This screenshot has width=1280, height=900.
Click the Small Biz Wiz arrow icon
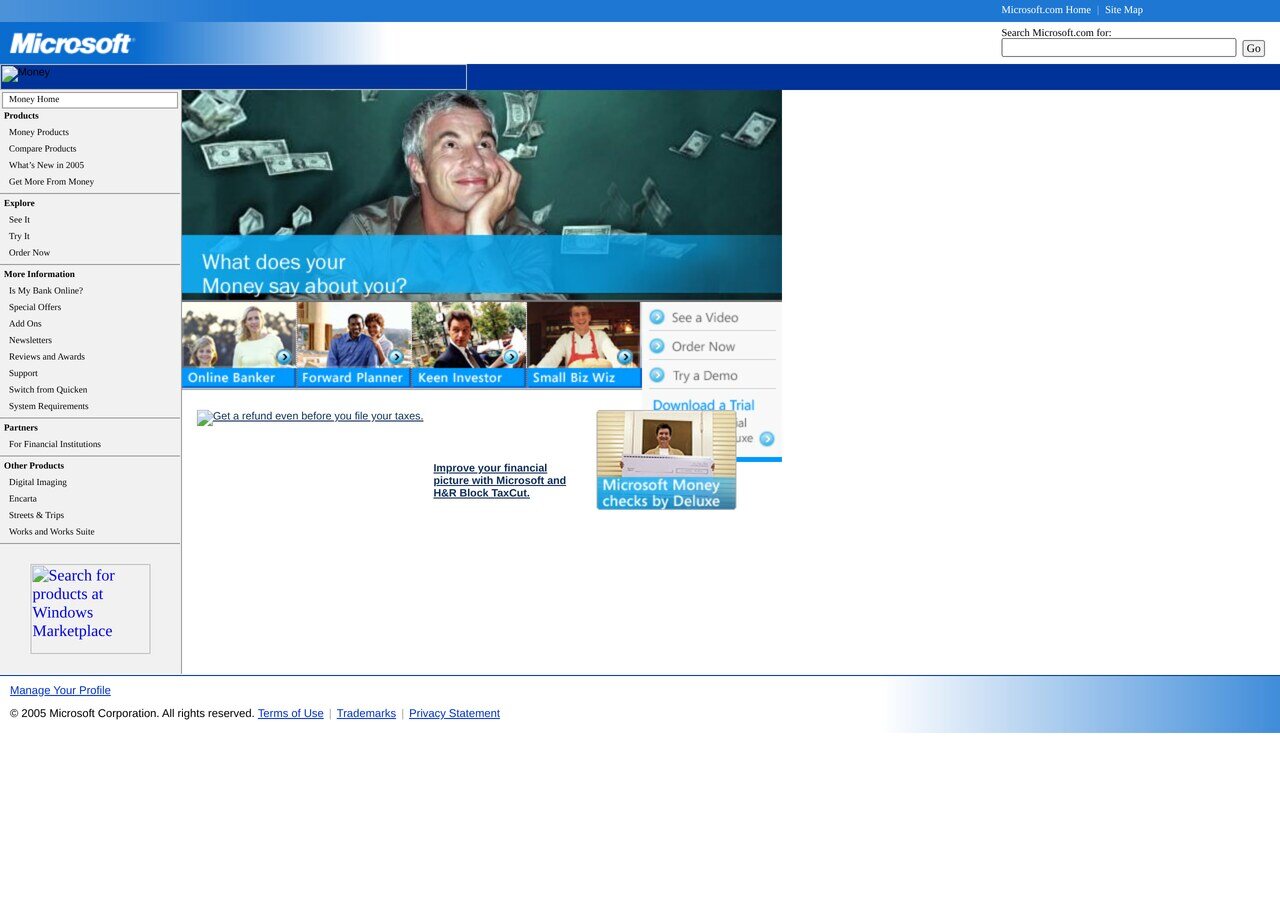[x=625, y=357]
